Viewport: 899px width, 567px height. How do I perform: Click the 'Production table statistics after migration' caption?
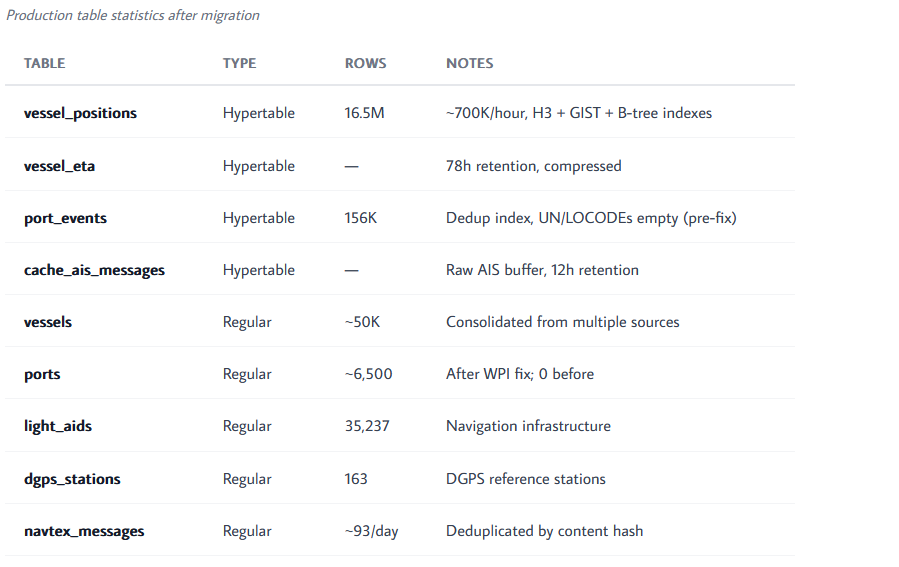133,15
